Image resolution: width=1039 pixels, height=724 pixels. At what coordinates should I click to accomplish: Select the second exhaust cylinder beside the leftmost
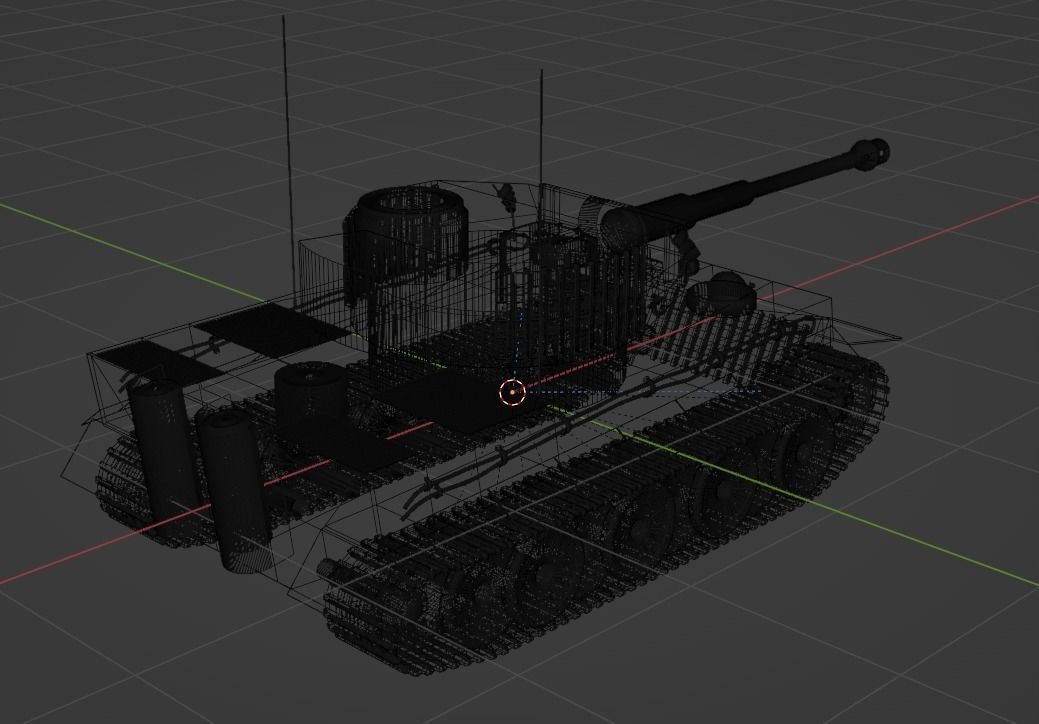[233, 491]
